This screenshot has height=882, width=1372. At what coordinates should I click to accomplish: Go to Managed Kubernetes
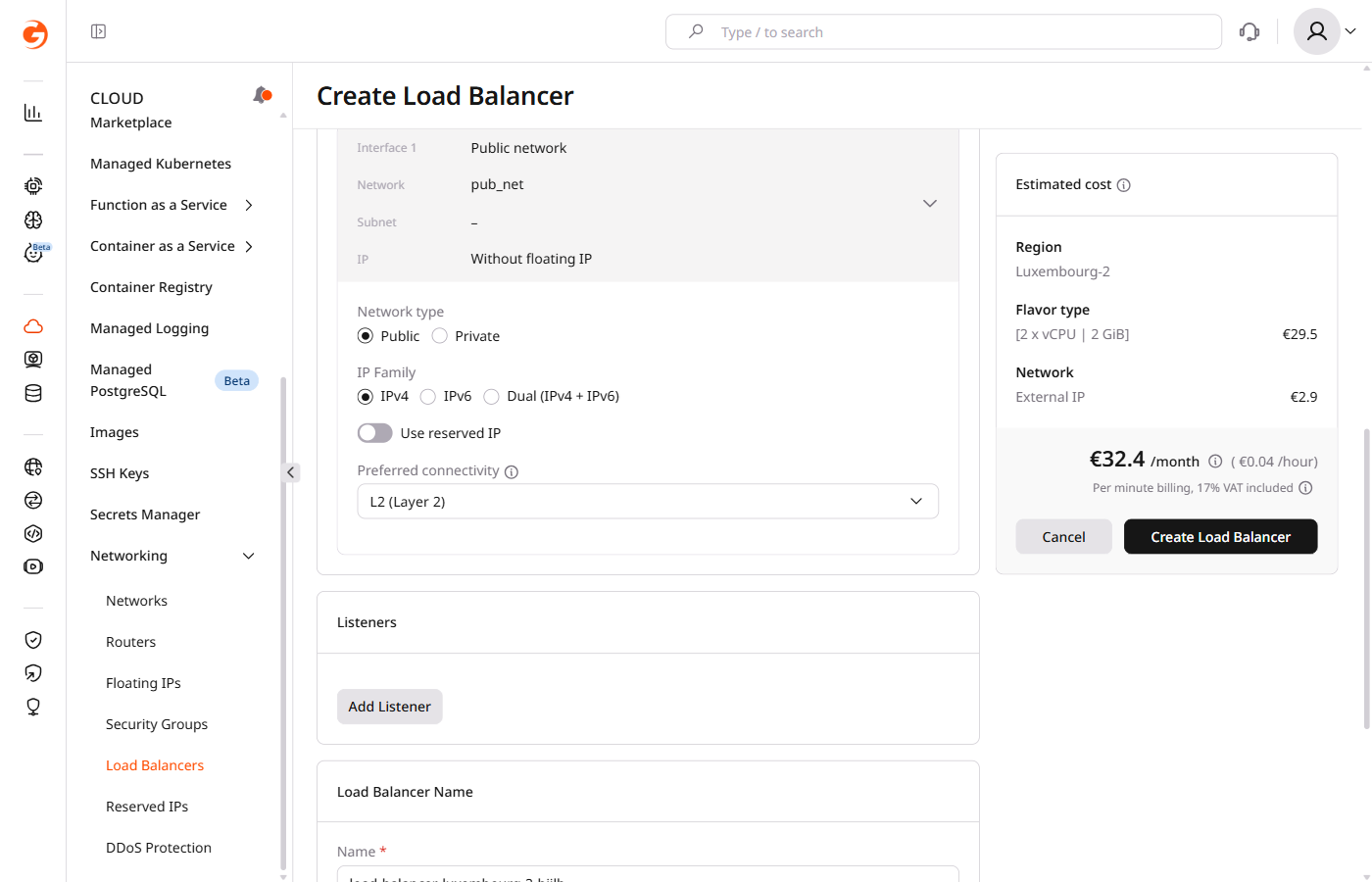[x=161, y=164]
